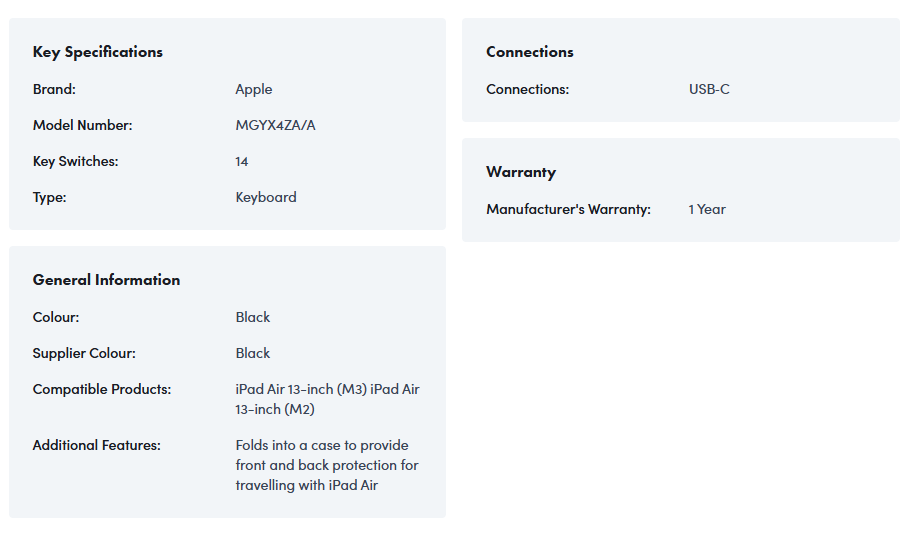Click the Key Switches value 14
This screenshot has width=916, height=541.
click(242, 161)
